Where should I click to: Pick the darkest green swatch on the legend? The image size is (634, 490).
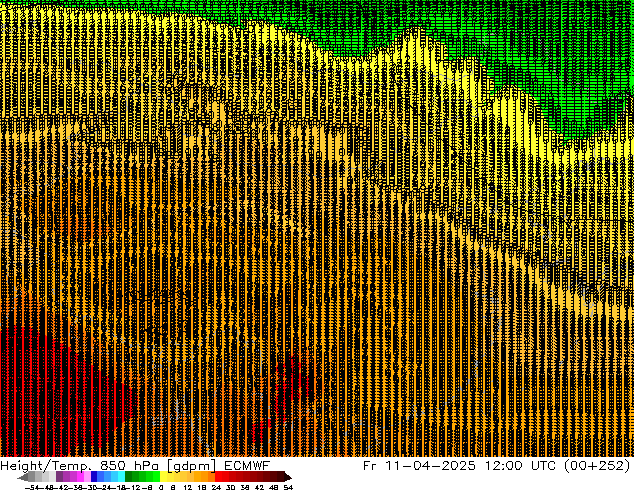pos(129,476)
